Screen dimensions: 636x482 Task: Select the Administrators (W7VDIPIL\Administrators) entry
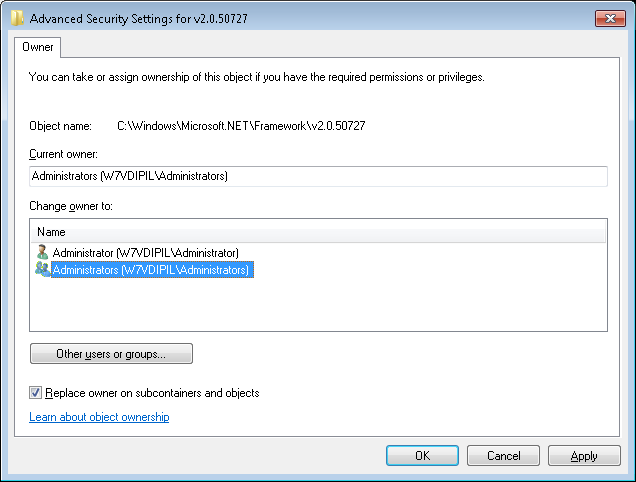(x=150, y=270)
